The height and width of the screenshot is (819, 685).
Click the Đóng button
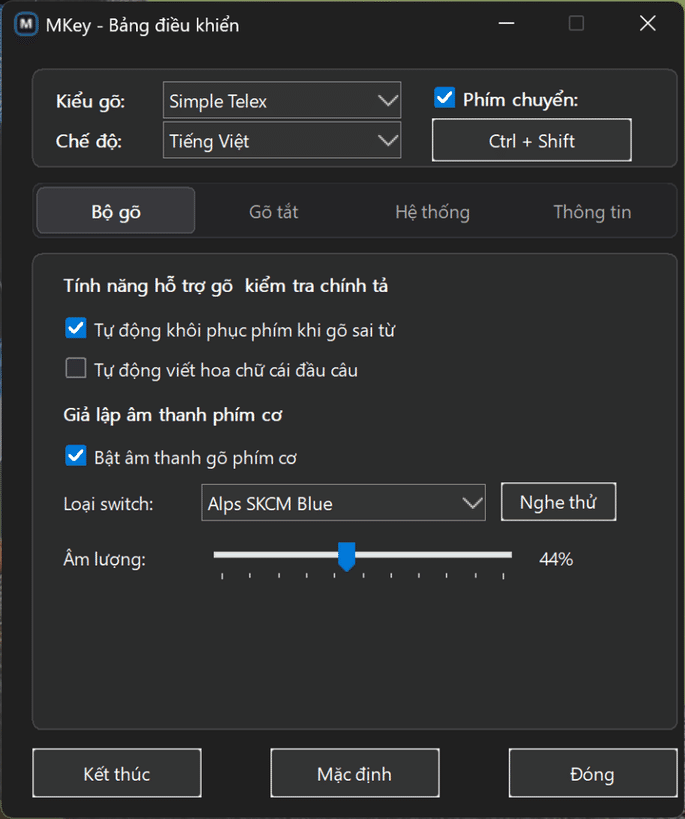(593, 774)
